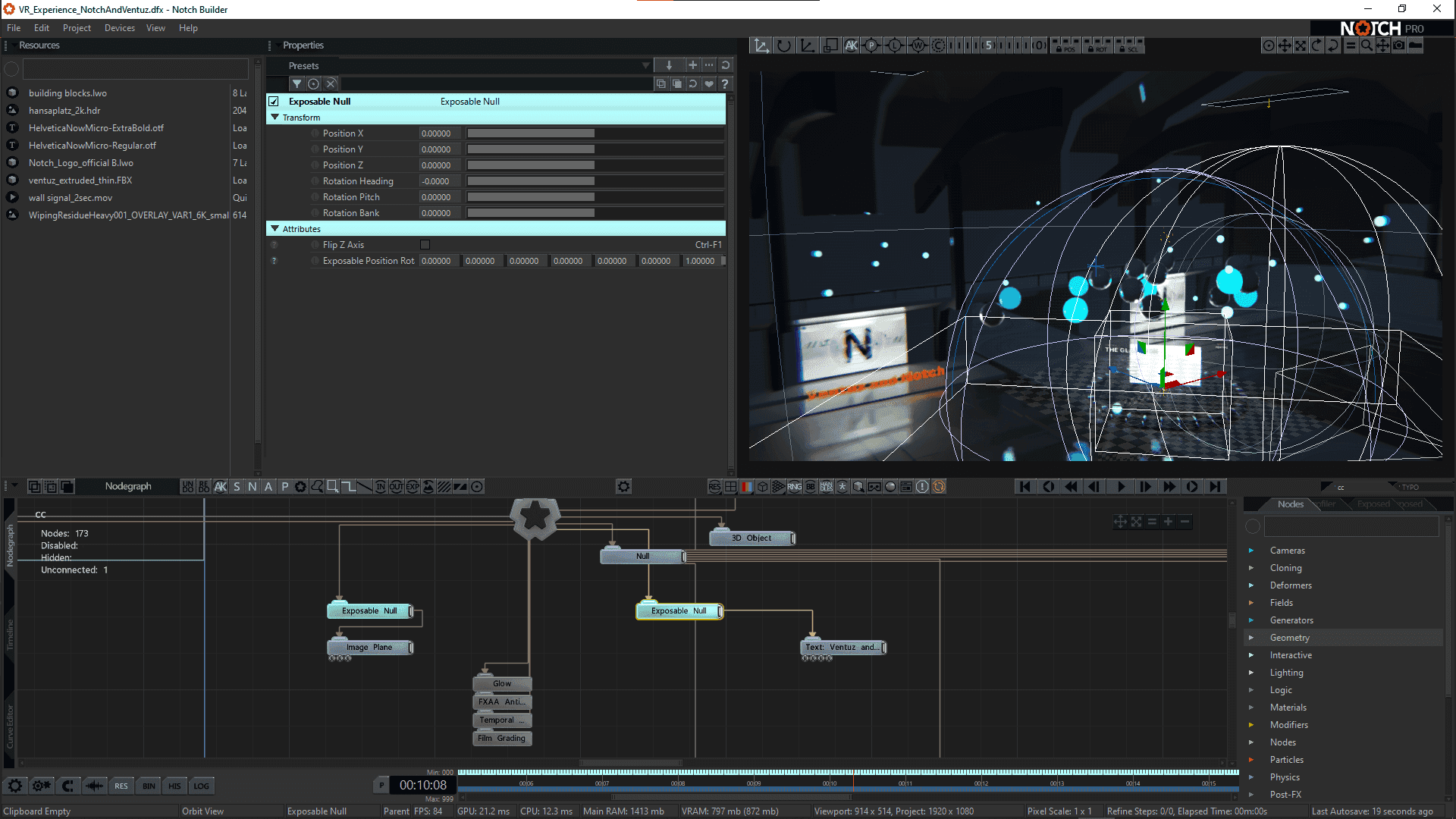
Task: Open the Project menu
Action: point(77,28)
